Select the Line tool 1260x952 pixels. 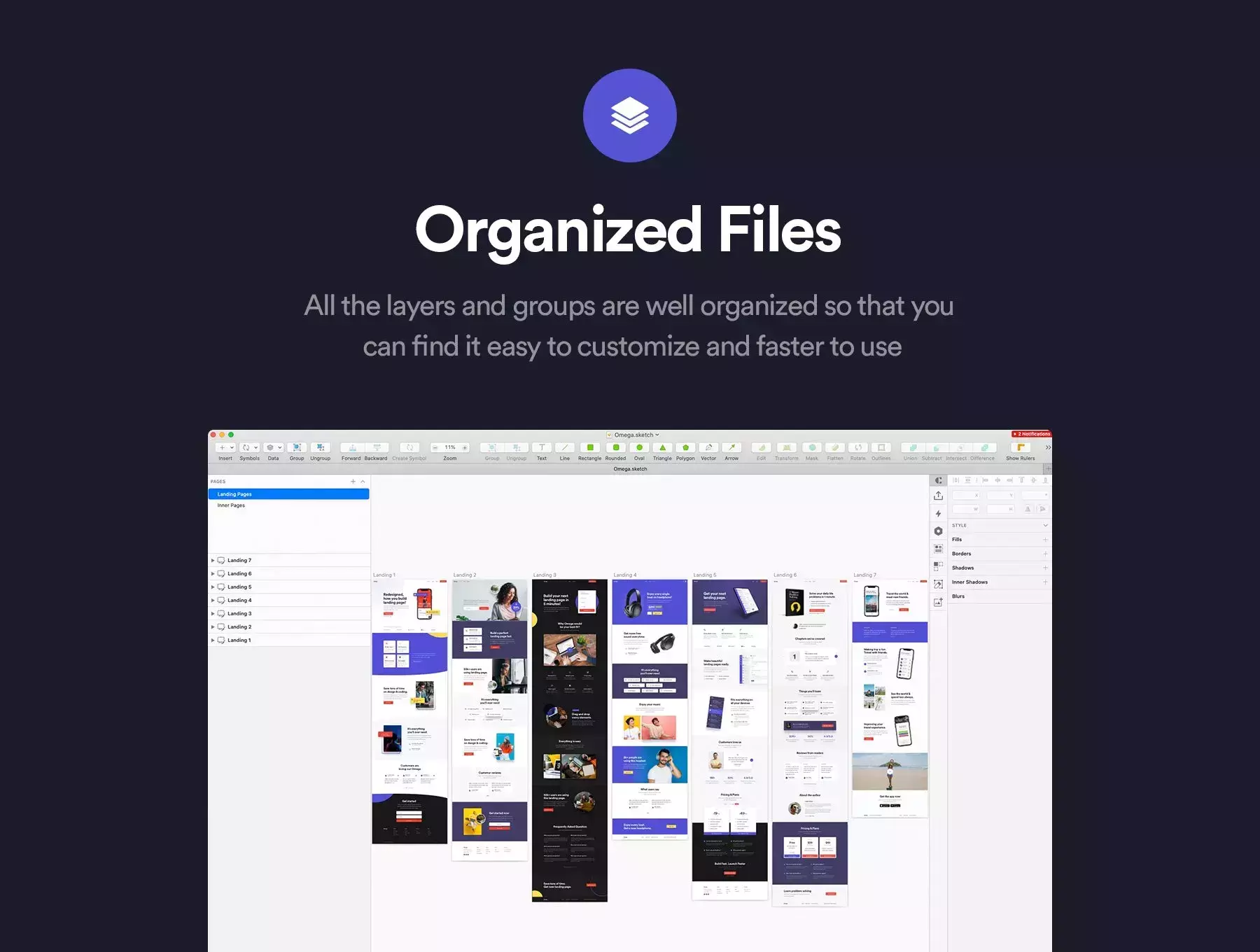(x=565, y=447)
